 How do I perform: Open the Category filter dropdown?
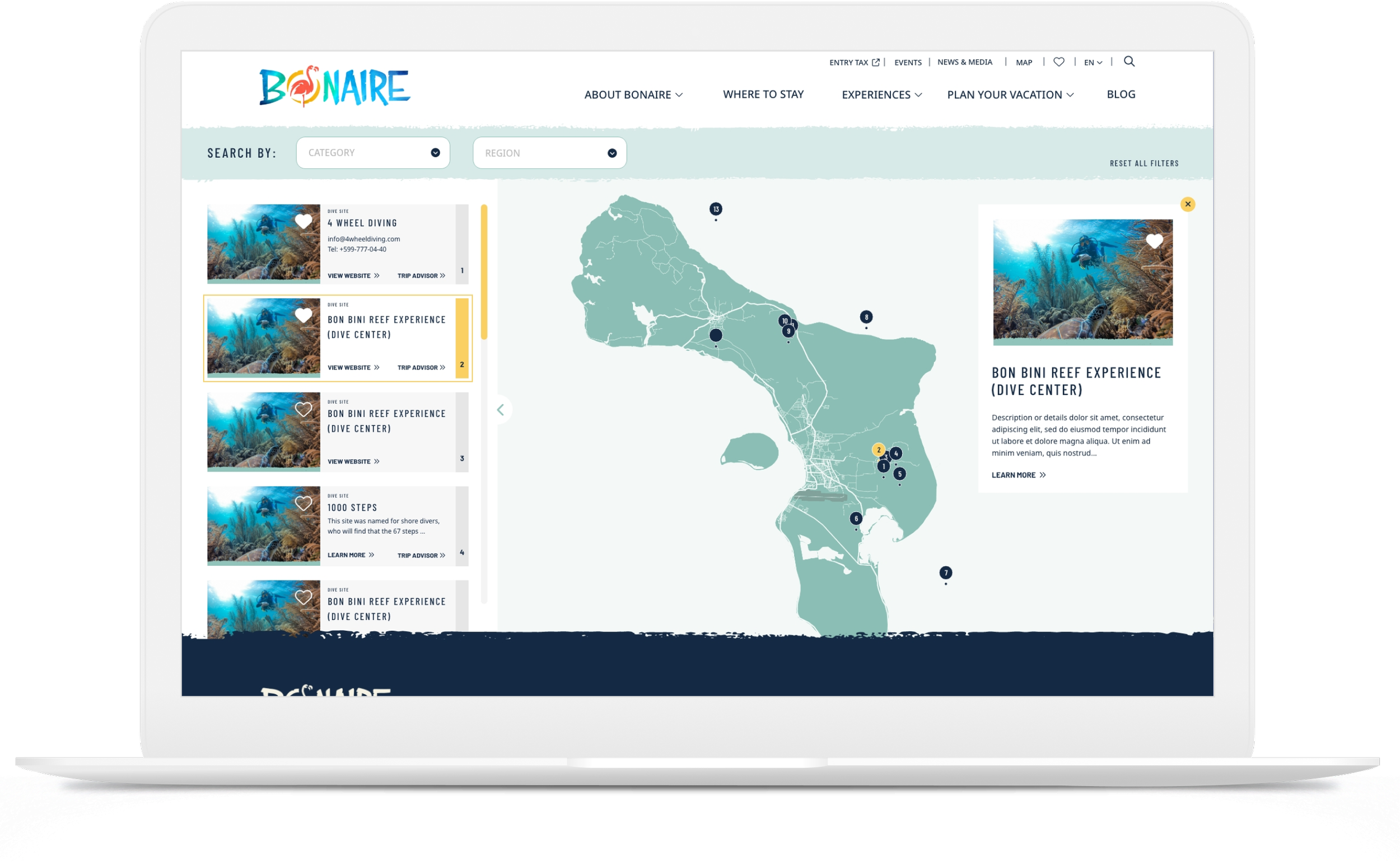pyautogui.click(x=373, y=153)
